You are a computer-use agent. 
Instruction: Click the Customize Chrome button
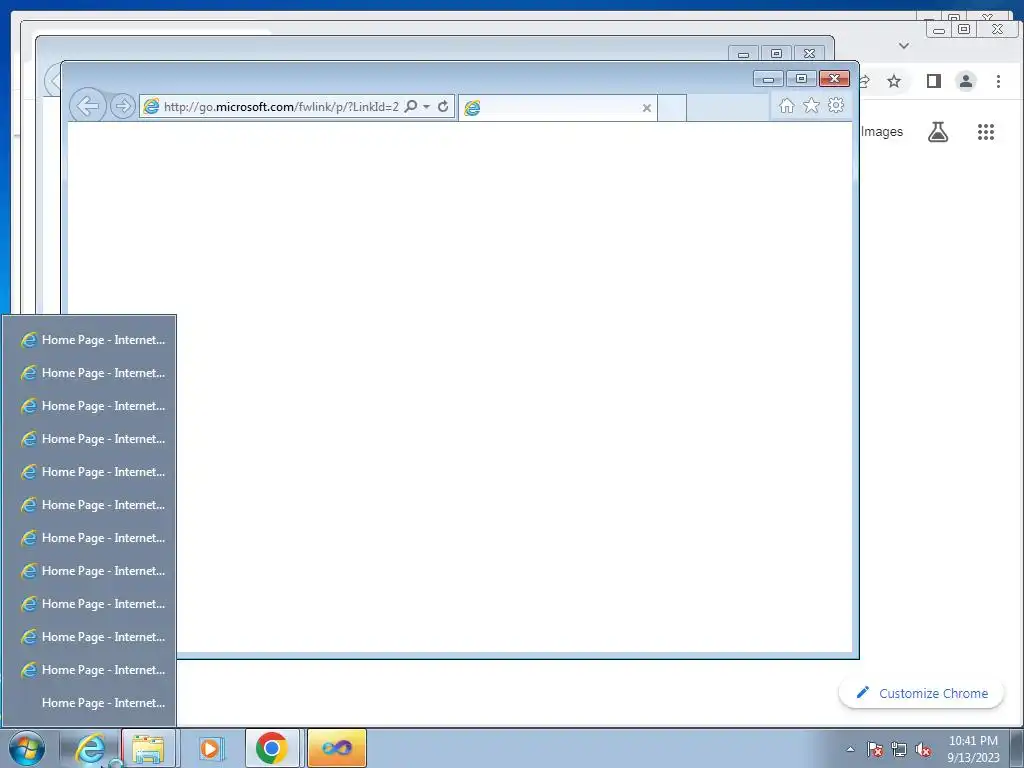tap(921, 693)
